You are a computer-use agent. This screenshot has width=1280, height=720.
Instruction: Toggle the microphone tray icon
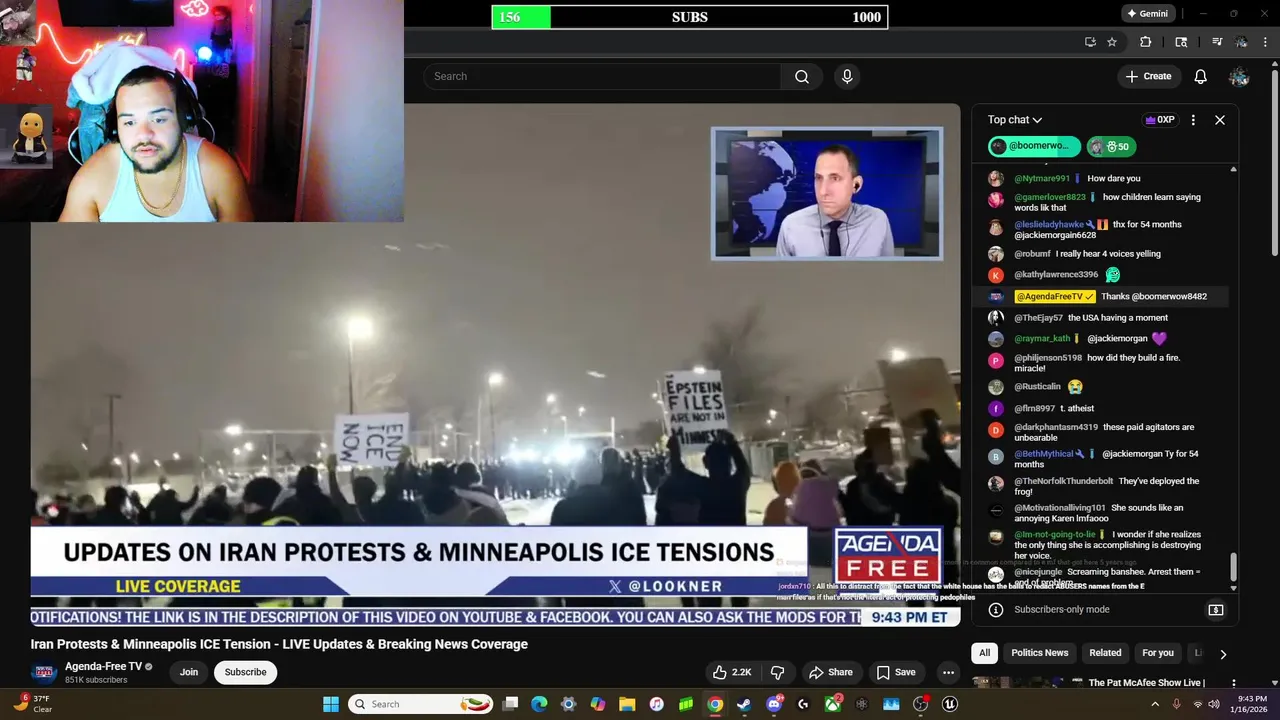pos(1176,704)
